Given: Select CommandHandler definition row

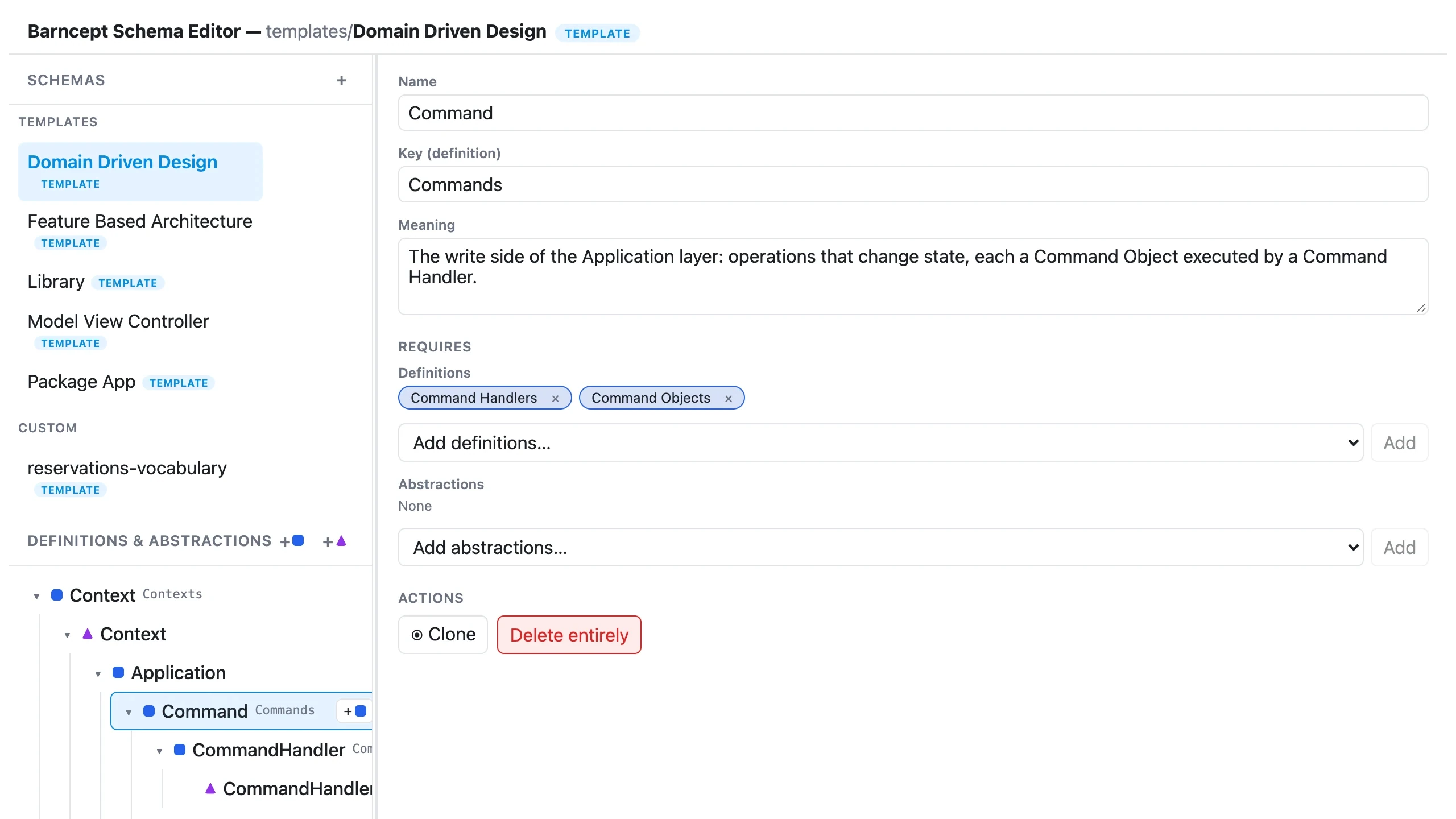Looking at the screenshot, I should pyautogui.click(x=268, y=750).
